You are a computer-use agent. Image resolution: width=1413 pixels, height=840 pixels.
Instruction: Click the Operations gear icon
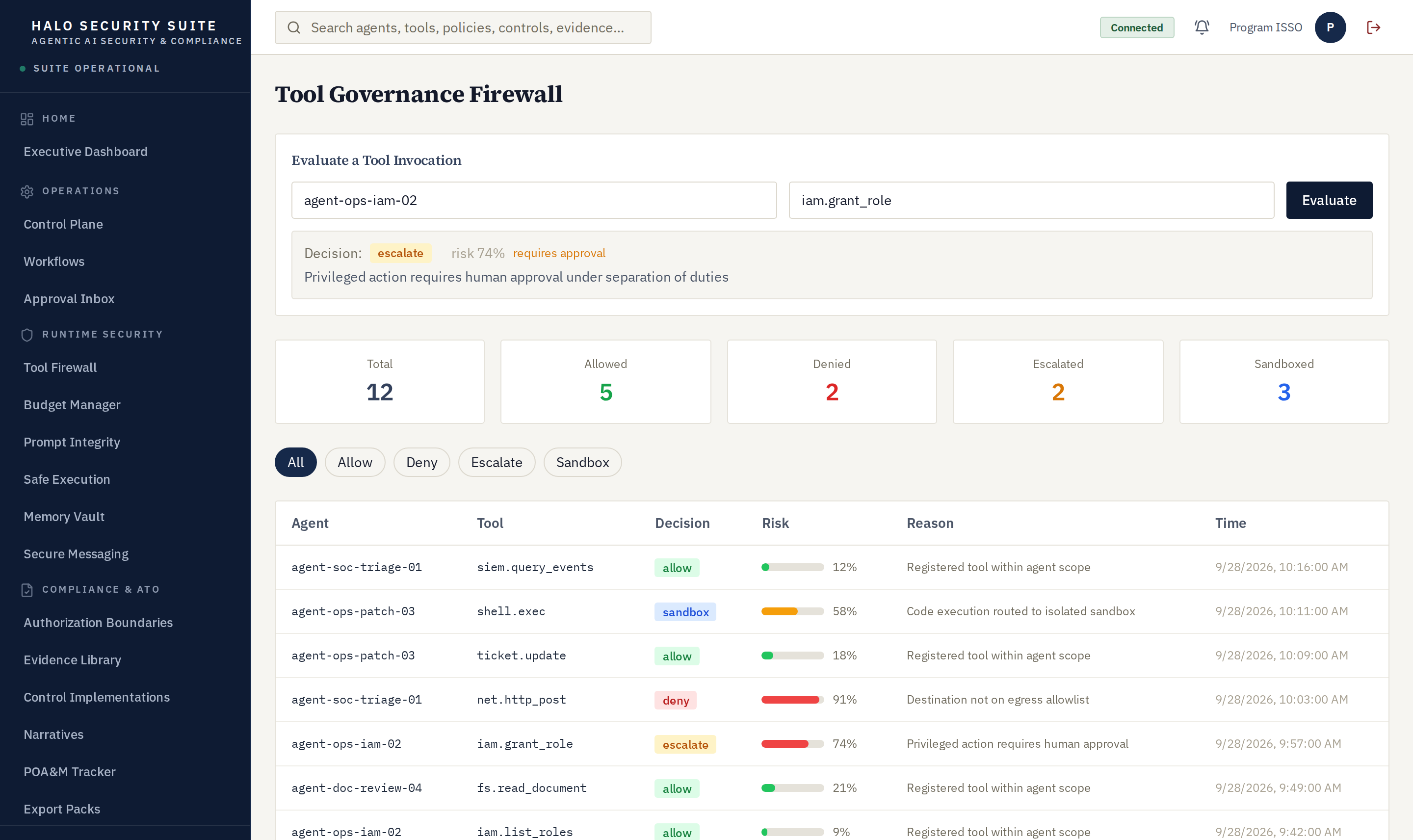pyautogui.click(x=26, y=191)
